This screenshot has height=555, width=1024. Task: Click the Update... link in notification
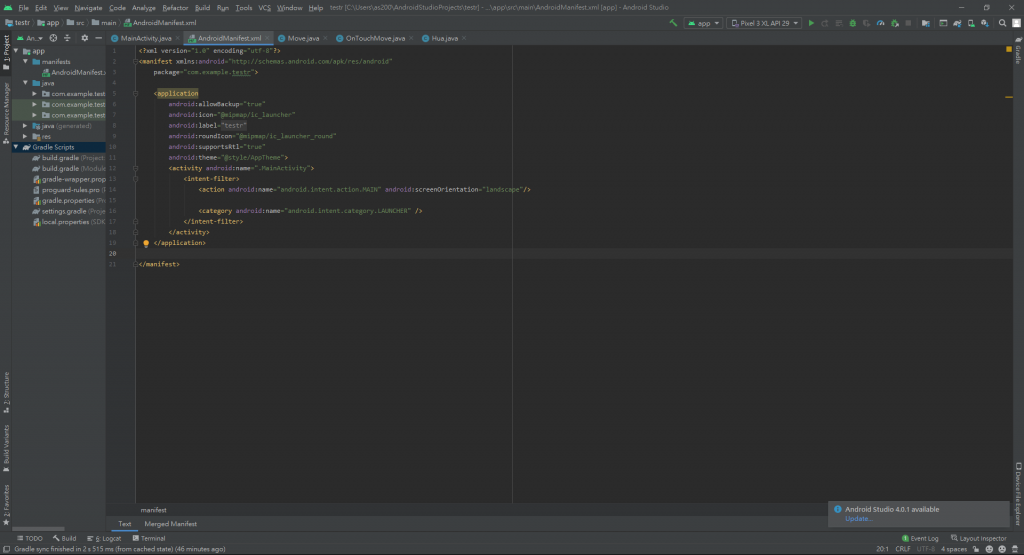(x=858, y=518)
